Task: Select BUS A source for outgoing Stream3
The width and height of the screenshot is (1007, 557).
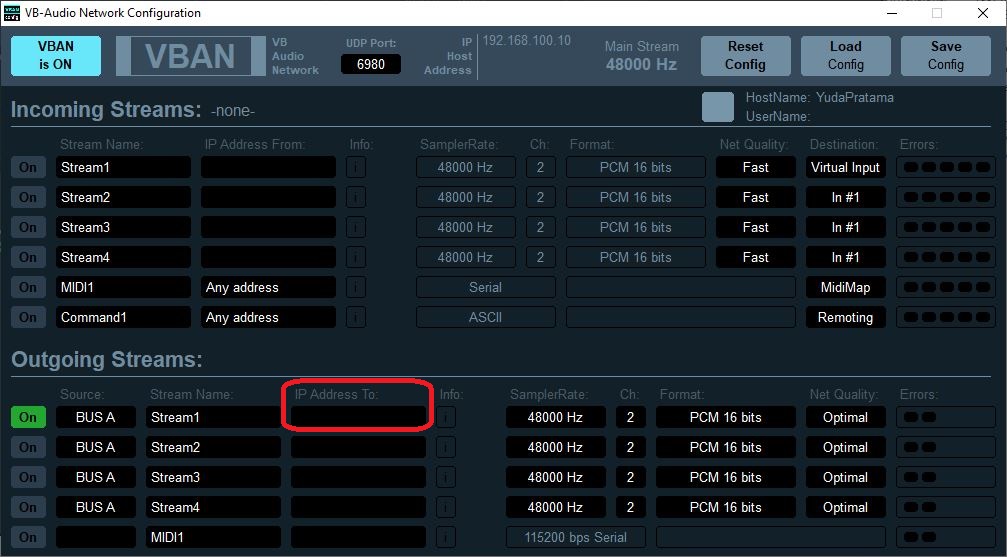Action: pos(96,477)
